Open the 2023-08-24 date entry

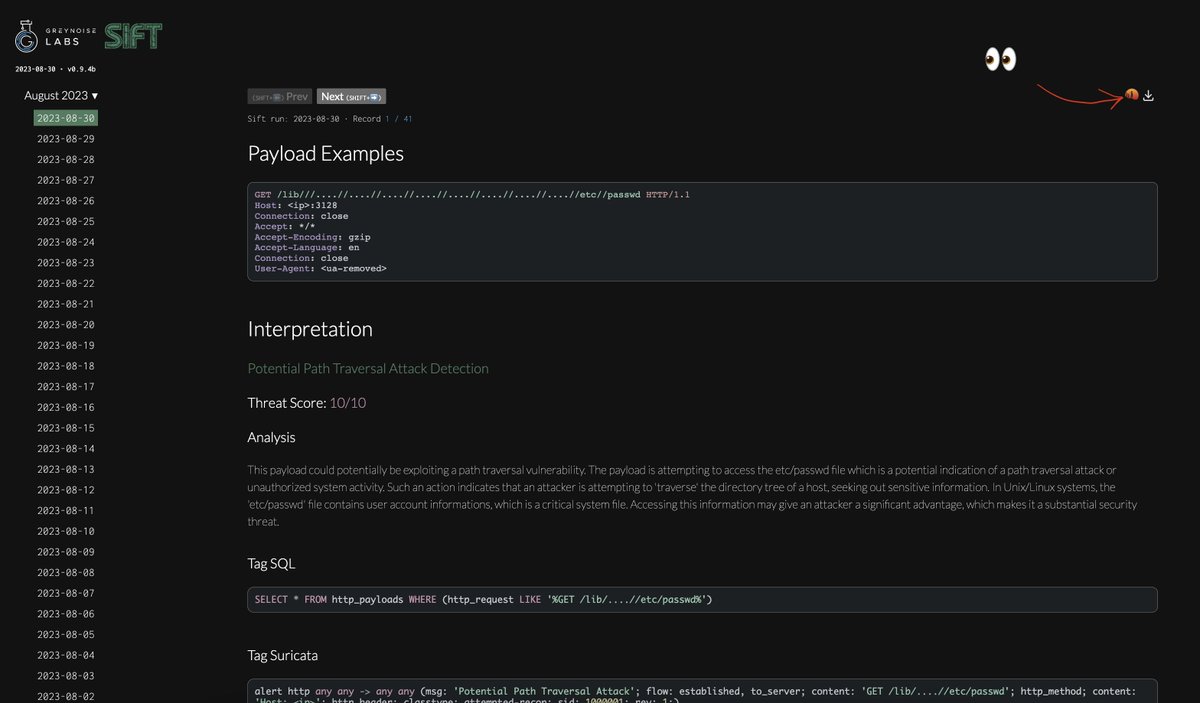tap(66, 242)
